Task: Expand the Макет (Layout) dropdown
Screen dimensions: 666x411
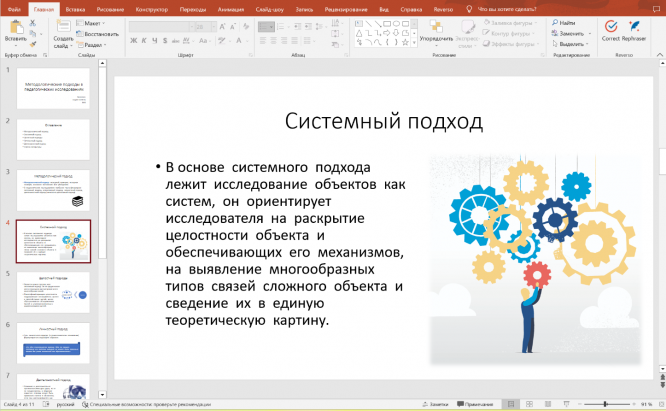Action: 90,22
